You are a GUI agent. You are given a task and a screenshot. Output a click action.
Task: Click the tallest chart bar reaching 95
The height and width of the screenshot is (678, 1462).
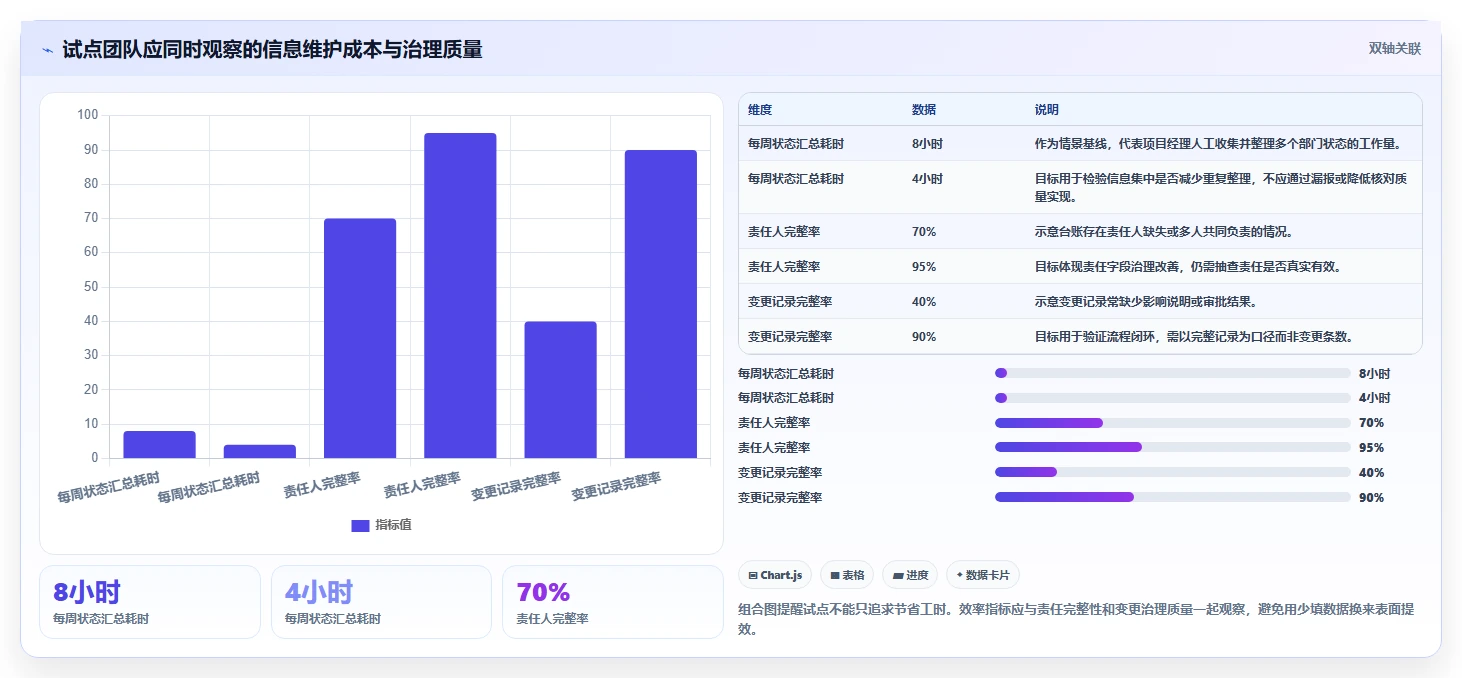(460, 296)
